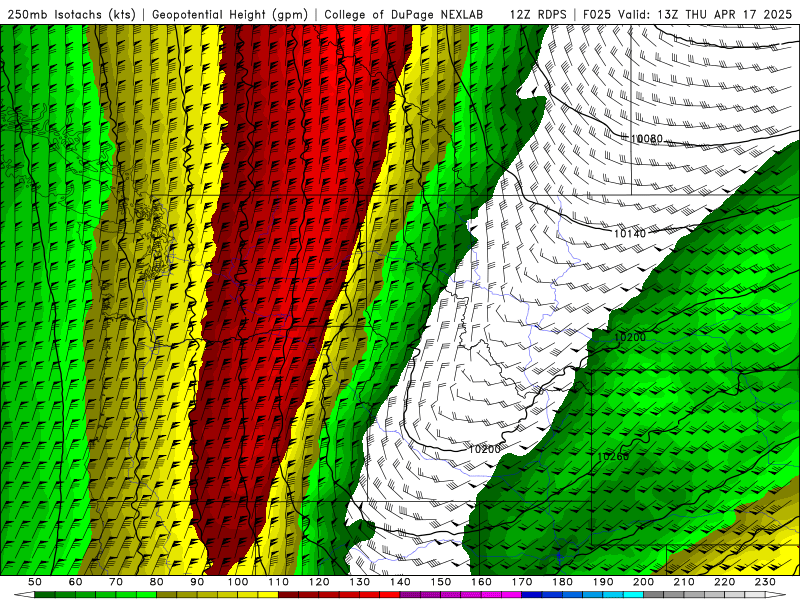
Task: Select the "Geopotential Height (gpm)" header label
Action: click(230, 14)
